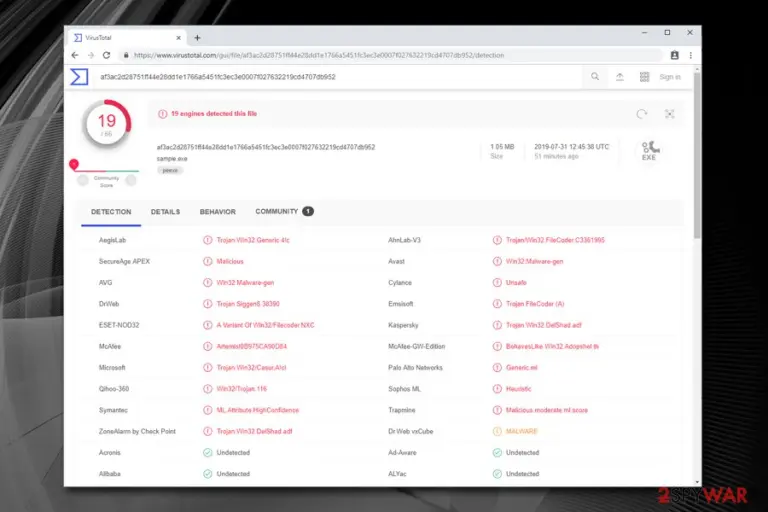The width and height of the screenshot is (768, 512).
Task: Reanalyze file with refresh icon
Action: pyautogui.click(x=642, y=114)
